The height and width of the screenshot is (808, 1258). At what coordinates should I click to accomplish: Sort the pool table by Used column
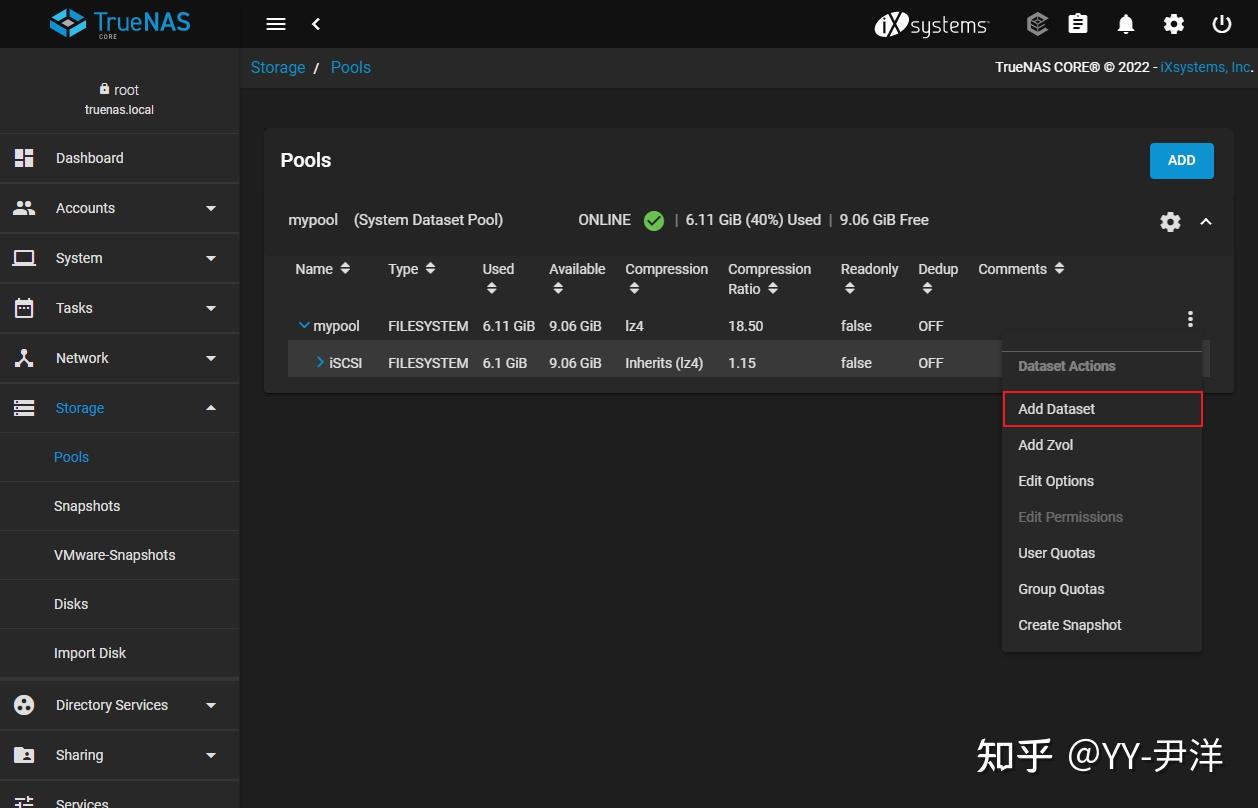pyautogui.click(x=491, y=288)
